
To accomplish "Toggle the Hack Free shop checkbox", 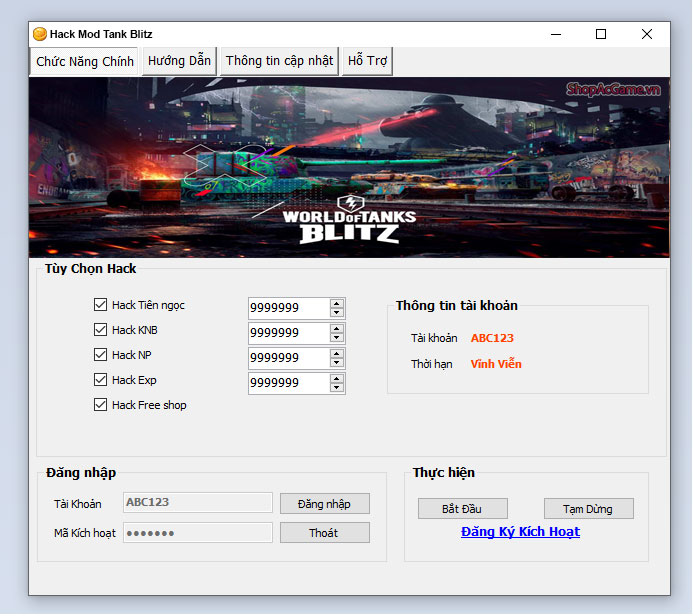I will pyautogui.click(x=100, y=405).
